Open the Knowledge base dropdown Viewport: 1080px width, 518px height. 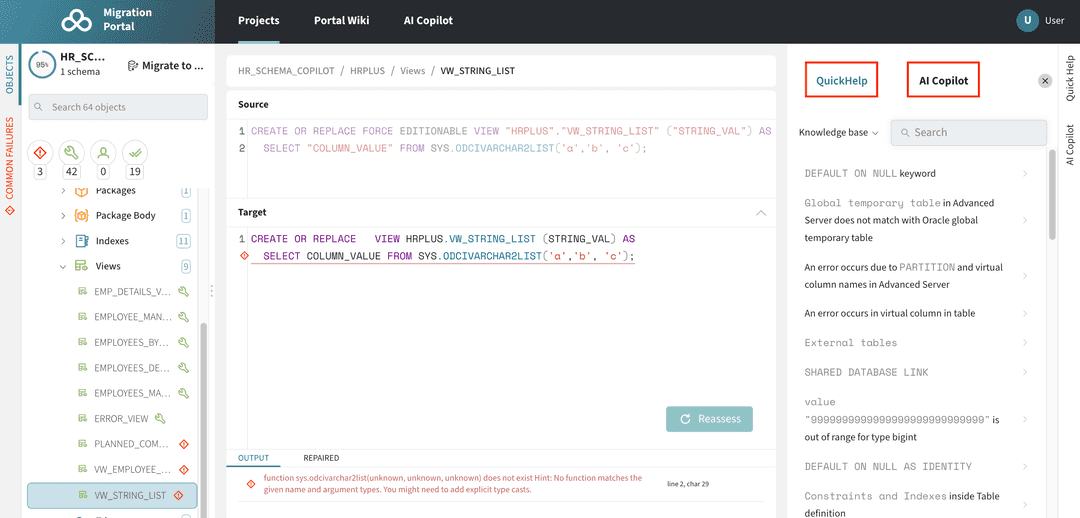[838, 132]
